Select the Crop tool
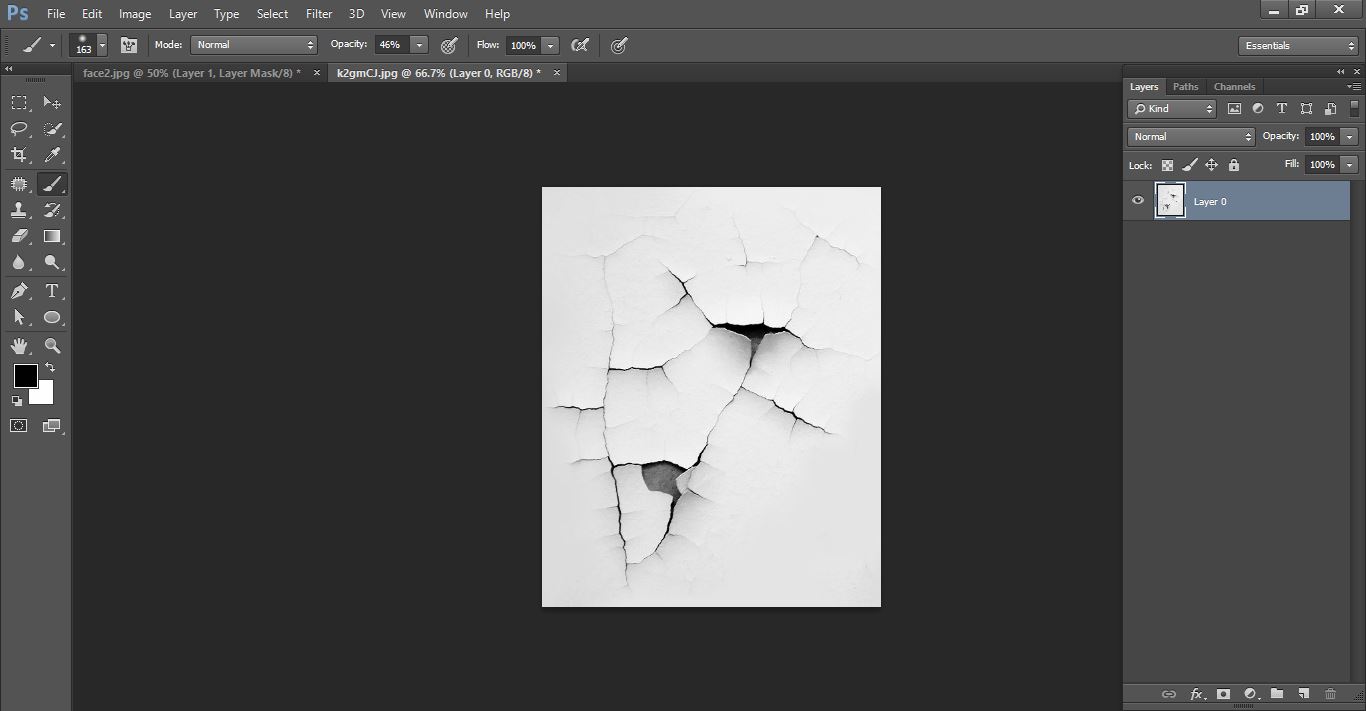Image resolution: width=1366 pixels, height=711 pixels. [x=19, y=155]
